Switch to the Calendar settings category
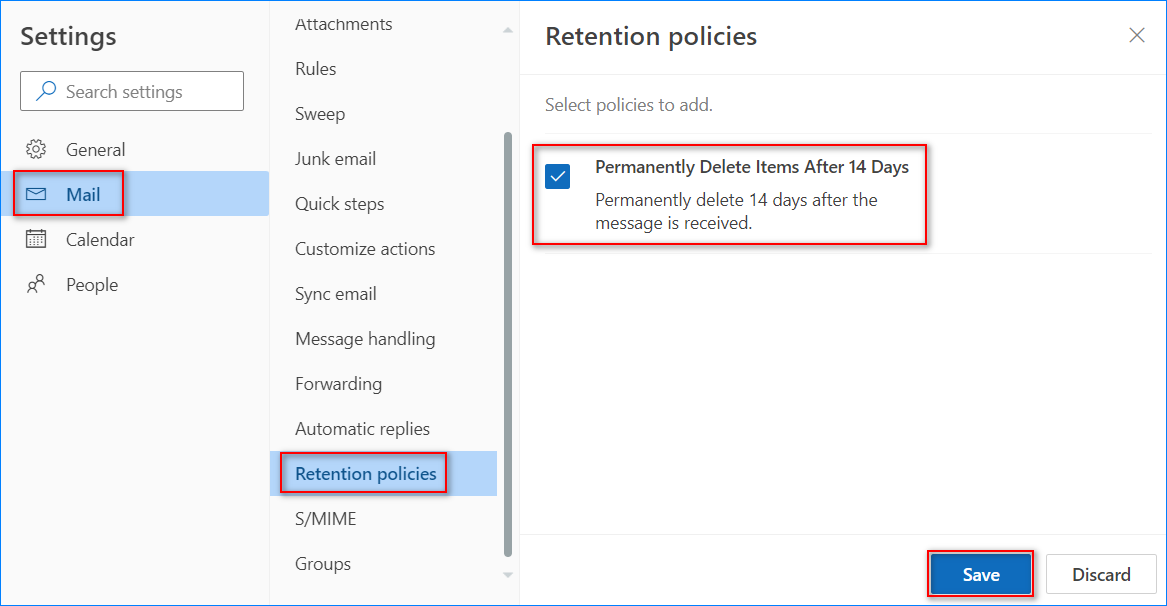 click(x=100, y=240)
